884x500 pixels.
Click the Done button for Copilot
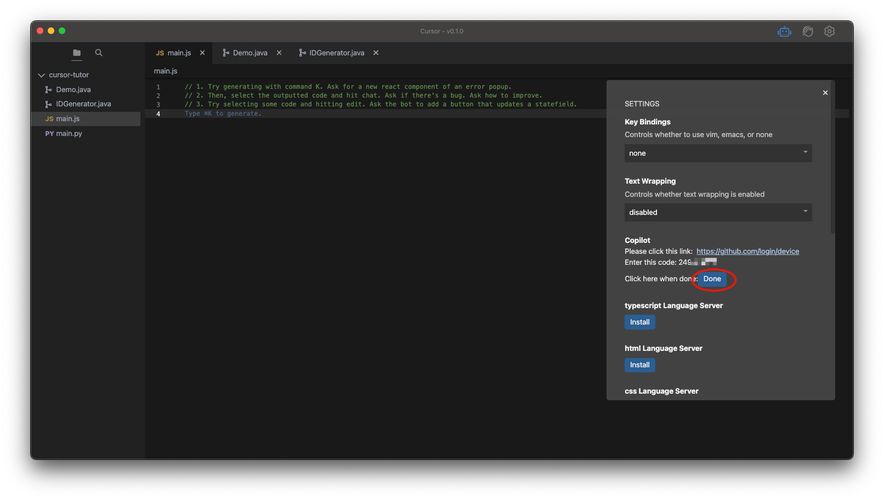coord(712,279)
